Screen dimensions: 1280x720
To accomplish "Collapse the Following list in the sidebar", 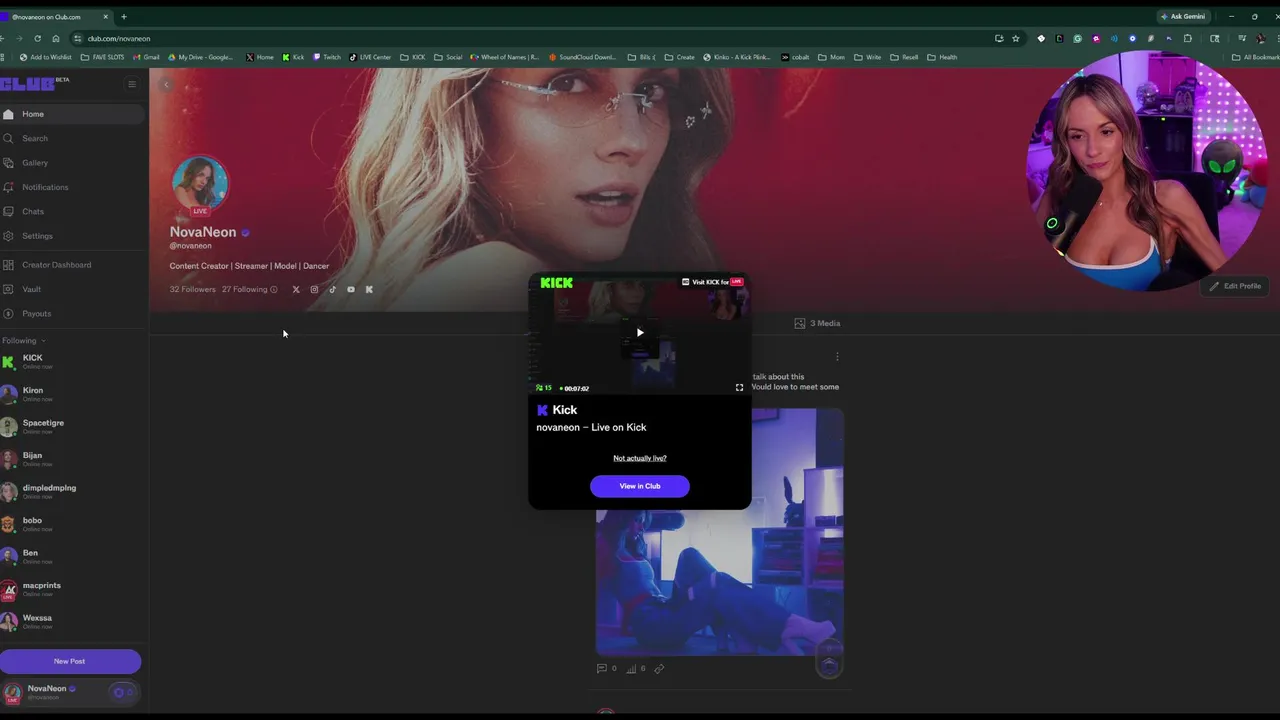I will click(x=43, y=341).
